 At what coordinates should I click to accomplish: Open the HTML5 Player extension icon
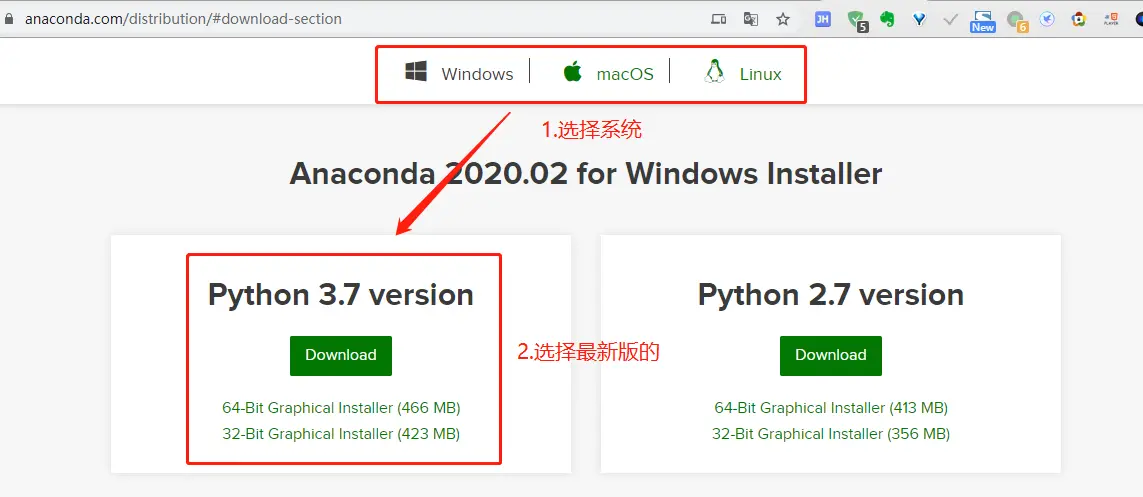point(1111,20)
